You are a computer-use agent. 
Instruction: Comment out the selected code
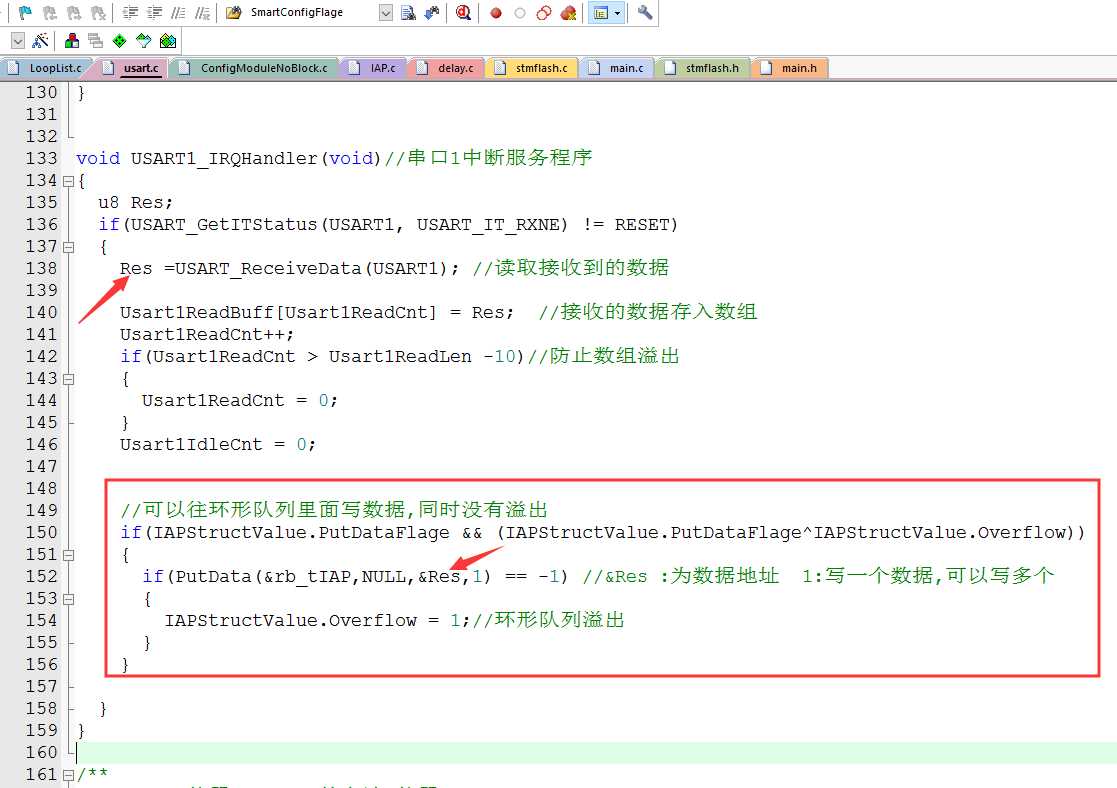click(x=178, y=12)
